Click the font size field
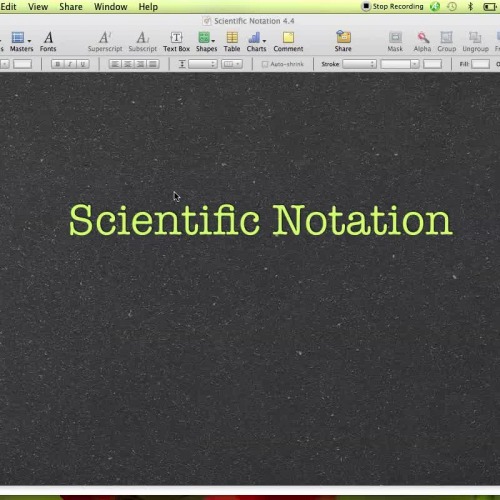The height and width of the screenshot is (500, 500). tap(22, 64)
